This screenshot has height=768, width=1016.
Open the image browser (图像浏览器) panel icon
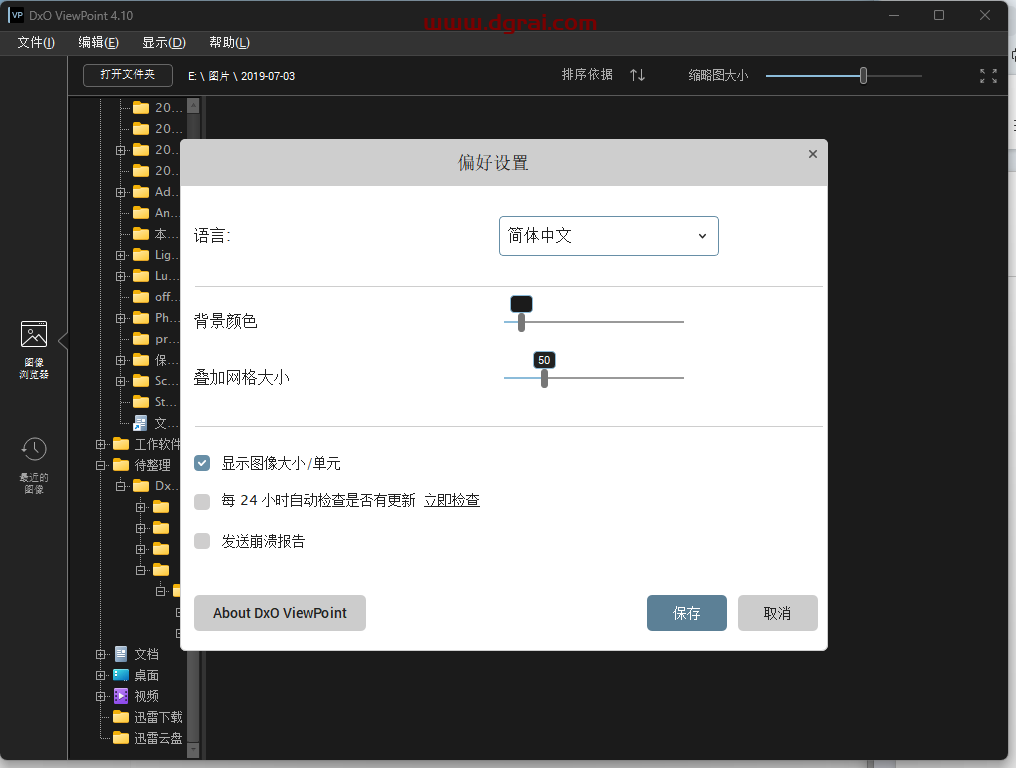tap(34, 334)
